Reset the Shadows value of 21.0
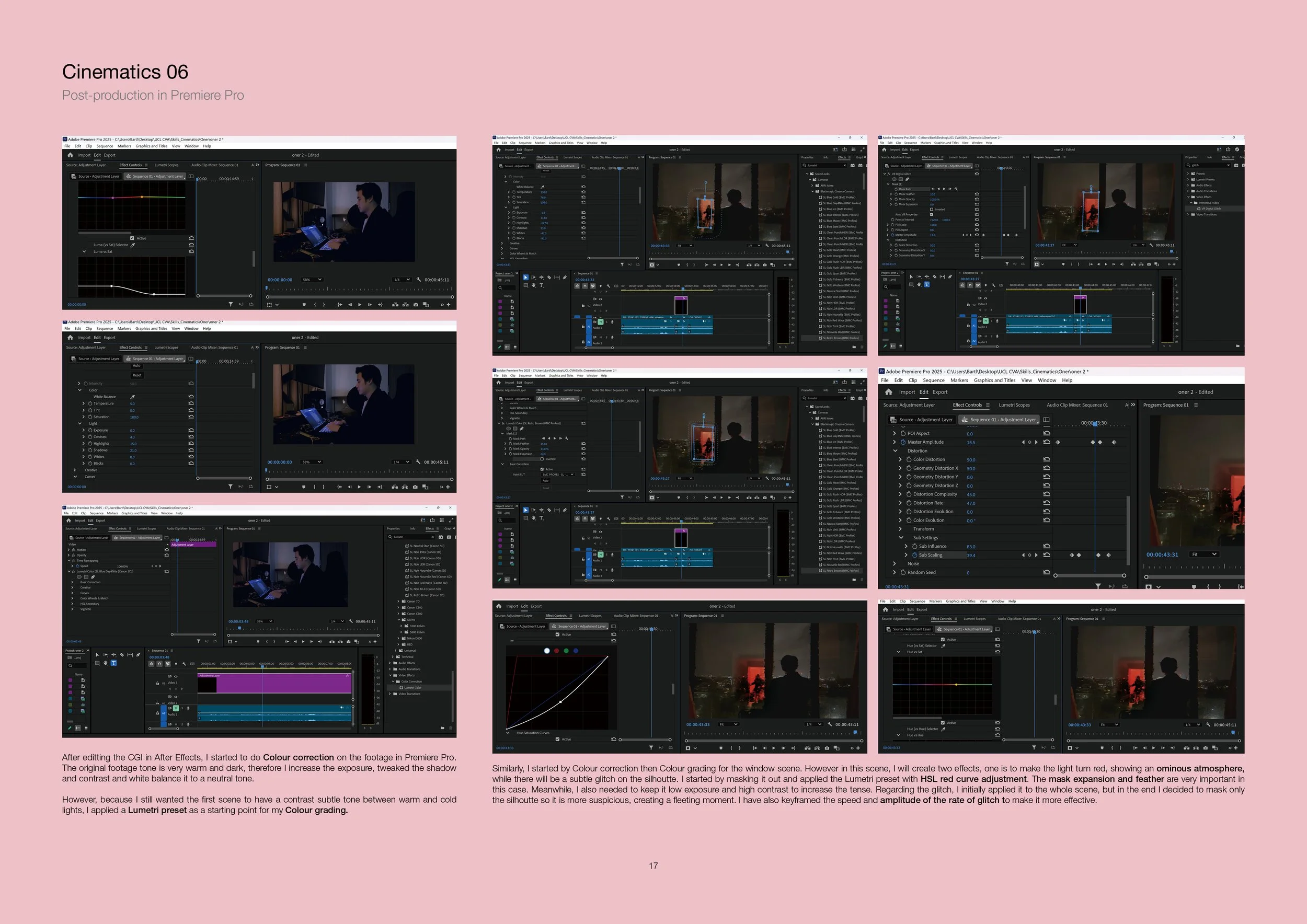This screenshot has width=1307, height=924. (191, 450)
